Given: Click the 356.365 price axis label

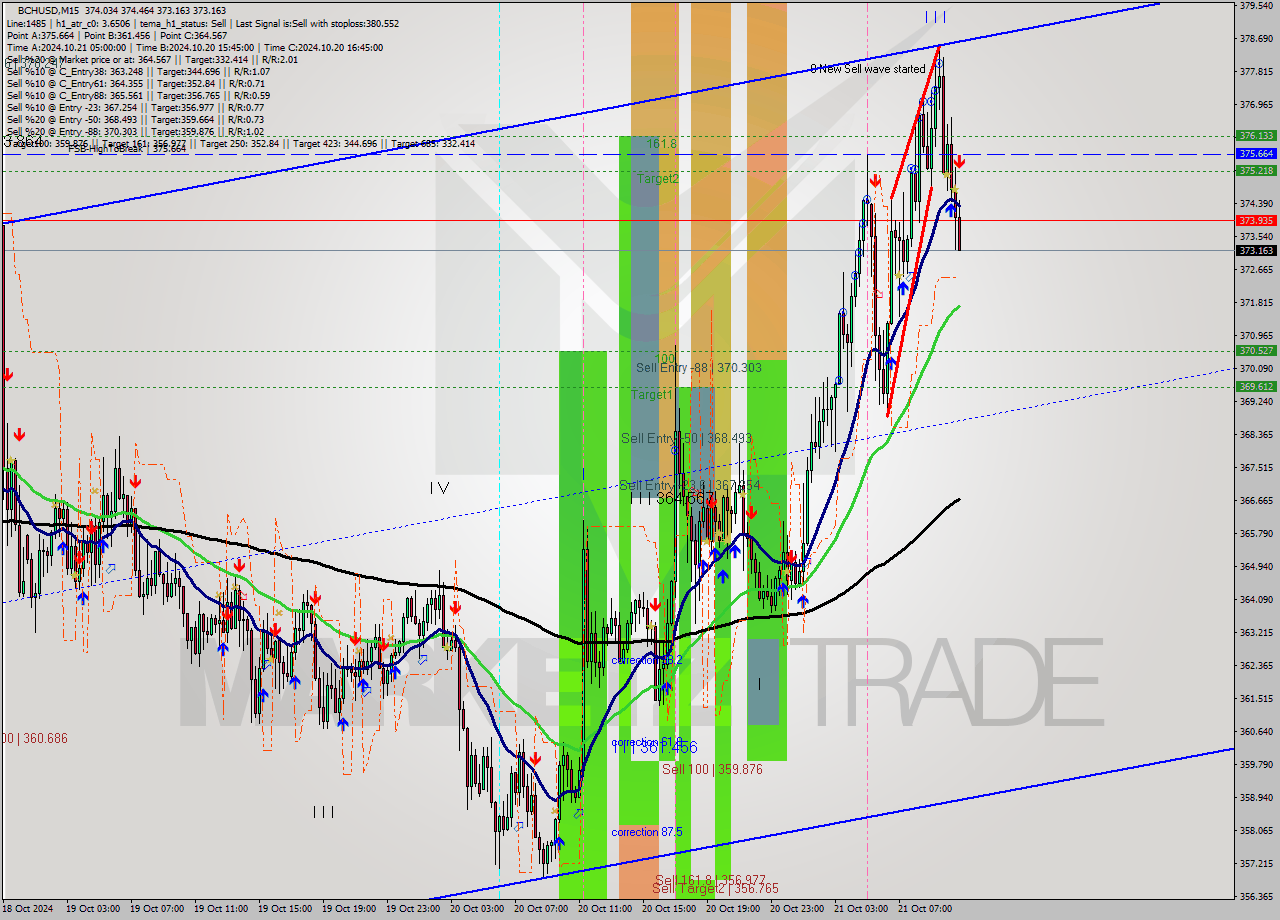Looking at the screenshot, I should click(x=1256, y=897).
